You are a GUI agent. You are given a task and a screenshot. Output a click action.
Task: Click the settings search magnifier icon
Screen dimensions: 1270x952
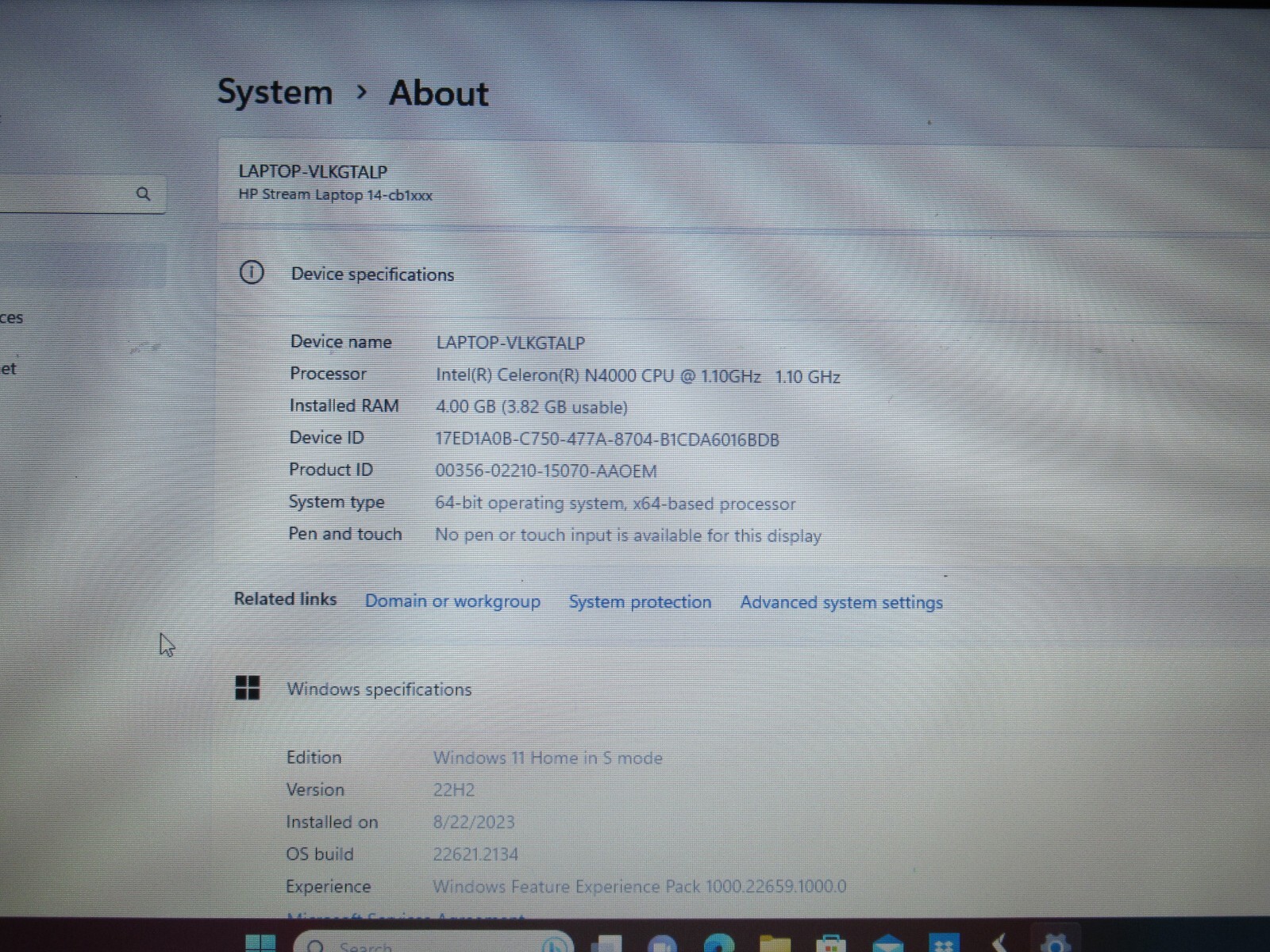pyautogui.click(x=143, y=194)
